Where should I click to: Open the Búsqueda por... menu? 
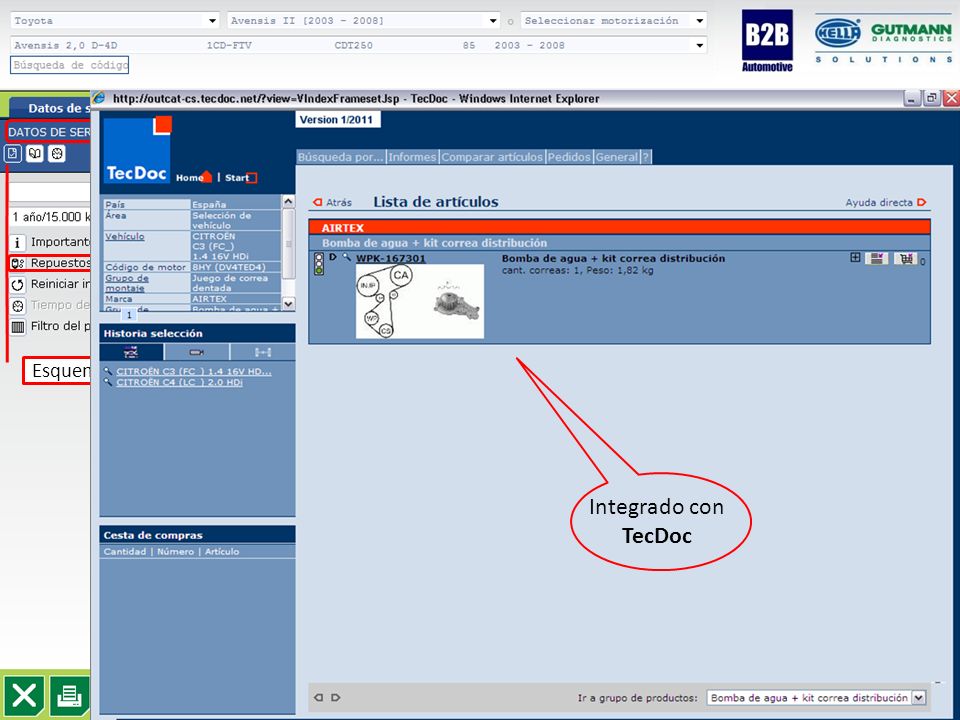pyautogui.click(x=341, y=157)
